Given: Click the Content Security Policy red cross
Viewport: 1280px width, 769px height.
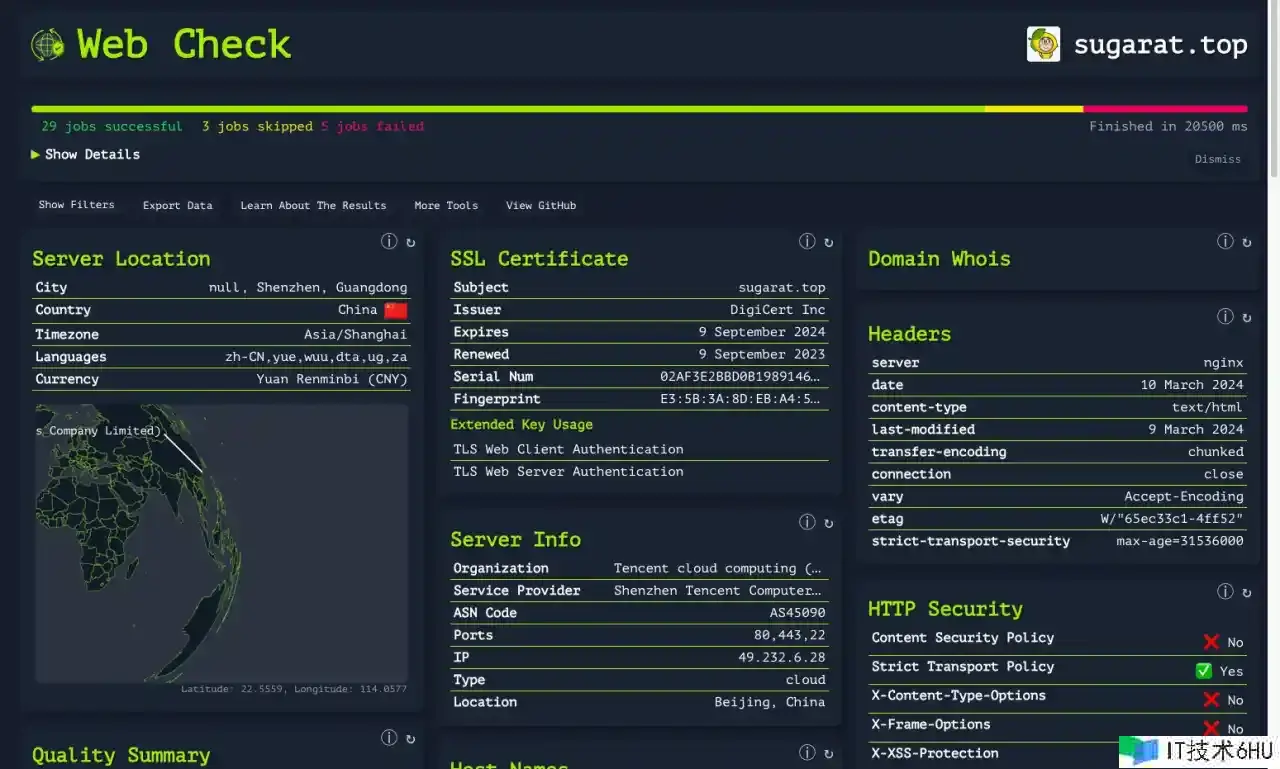Looking at the screenshot, I should click(x=1211, y=642).
